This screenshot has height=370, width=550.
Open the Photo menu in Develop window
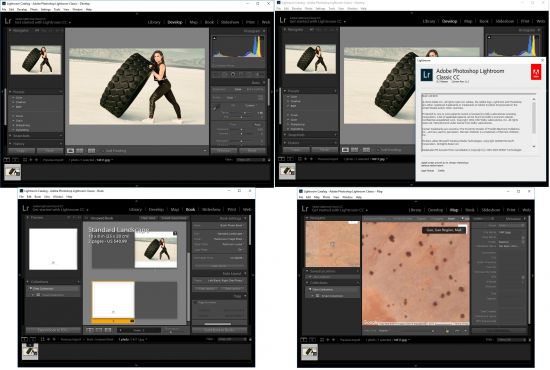[34, 9]
